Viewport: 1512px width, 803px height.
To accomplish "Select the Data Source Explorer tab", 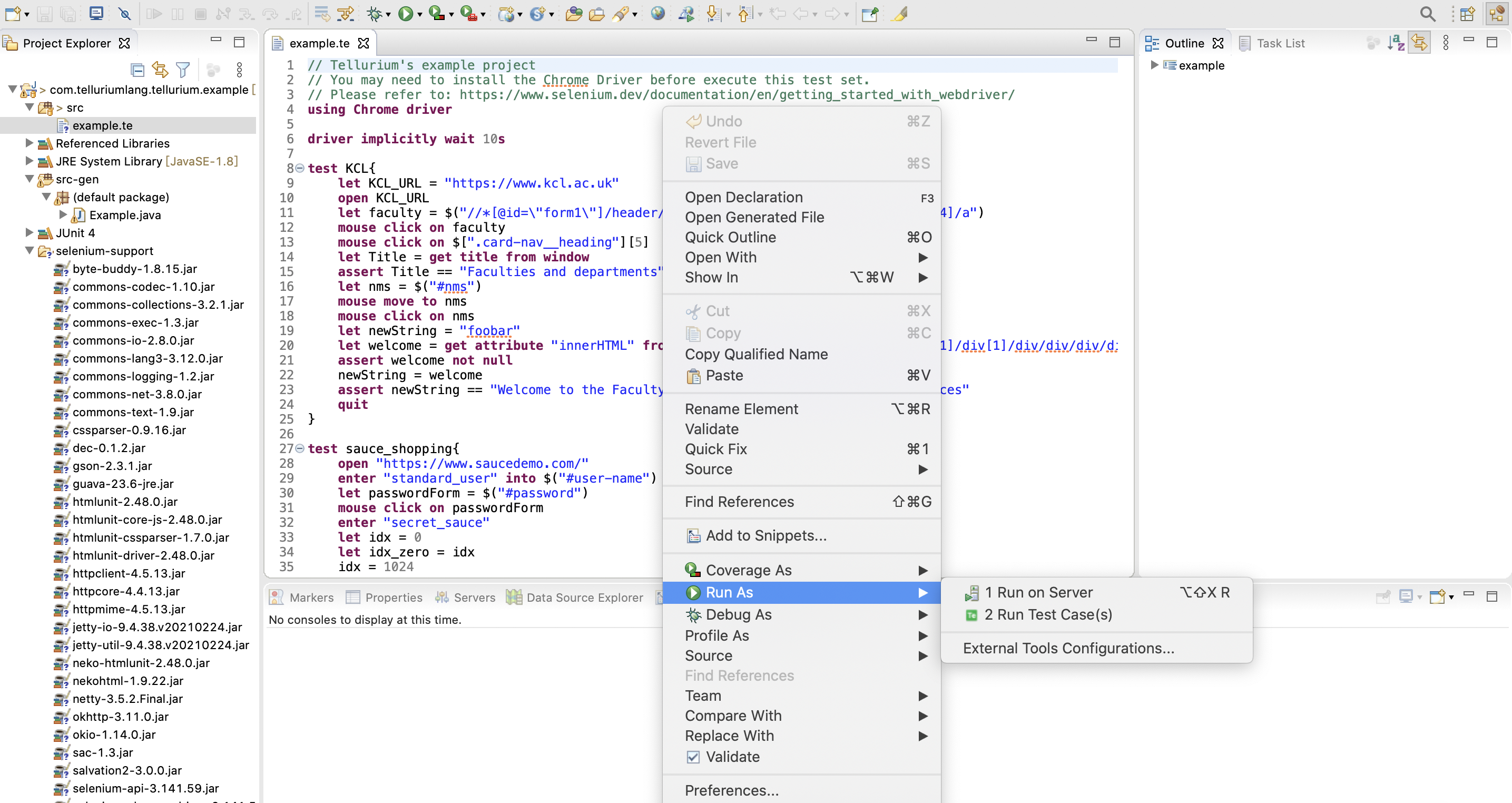I will click(x=584, y=597).
